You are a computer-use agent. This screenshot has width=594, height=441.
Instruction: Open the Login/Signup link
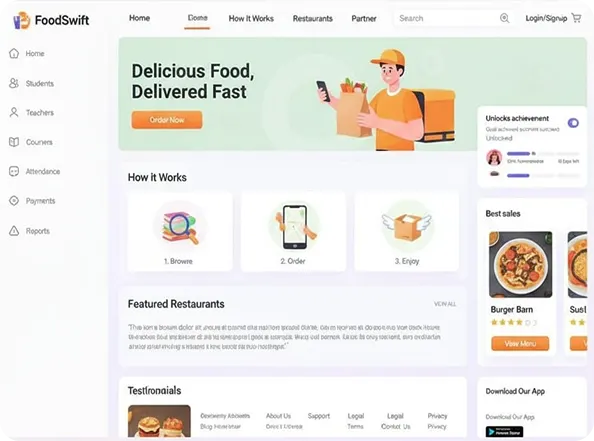point(546,18)
